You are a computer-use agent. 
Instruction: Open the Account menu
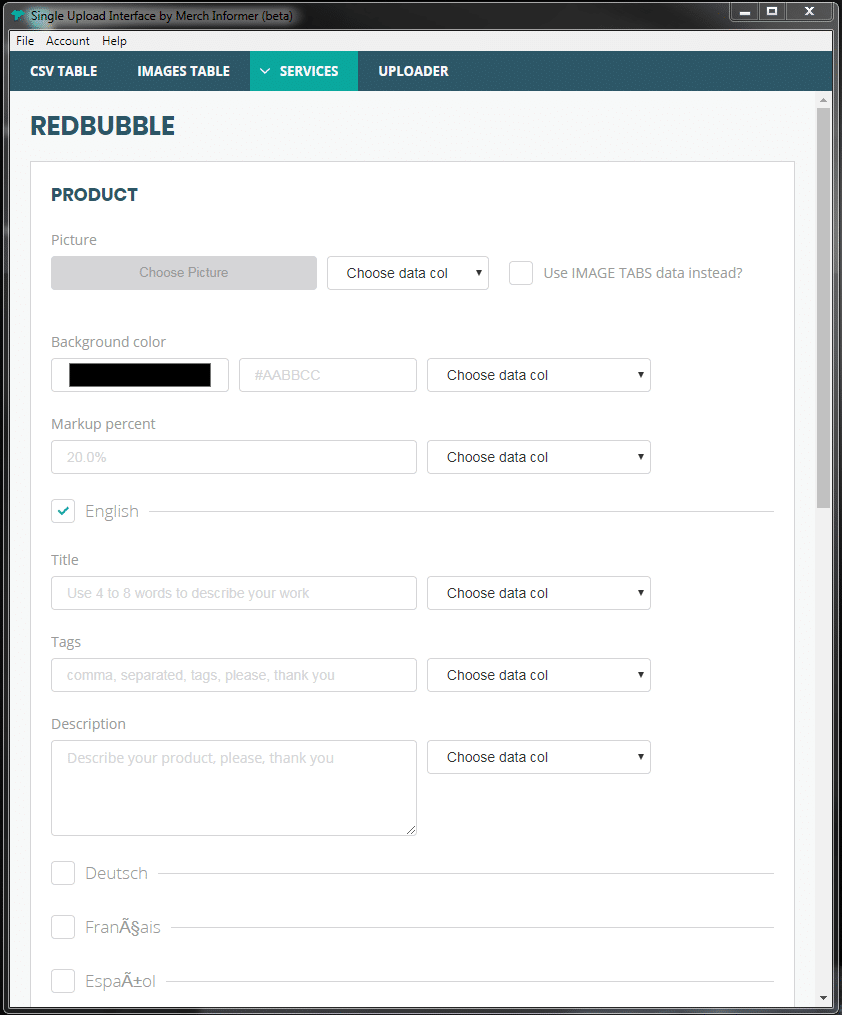pyautogui.click(x=67, y=41)
